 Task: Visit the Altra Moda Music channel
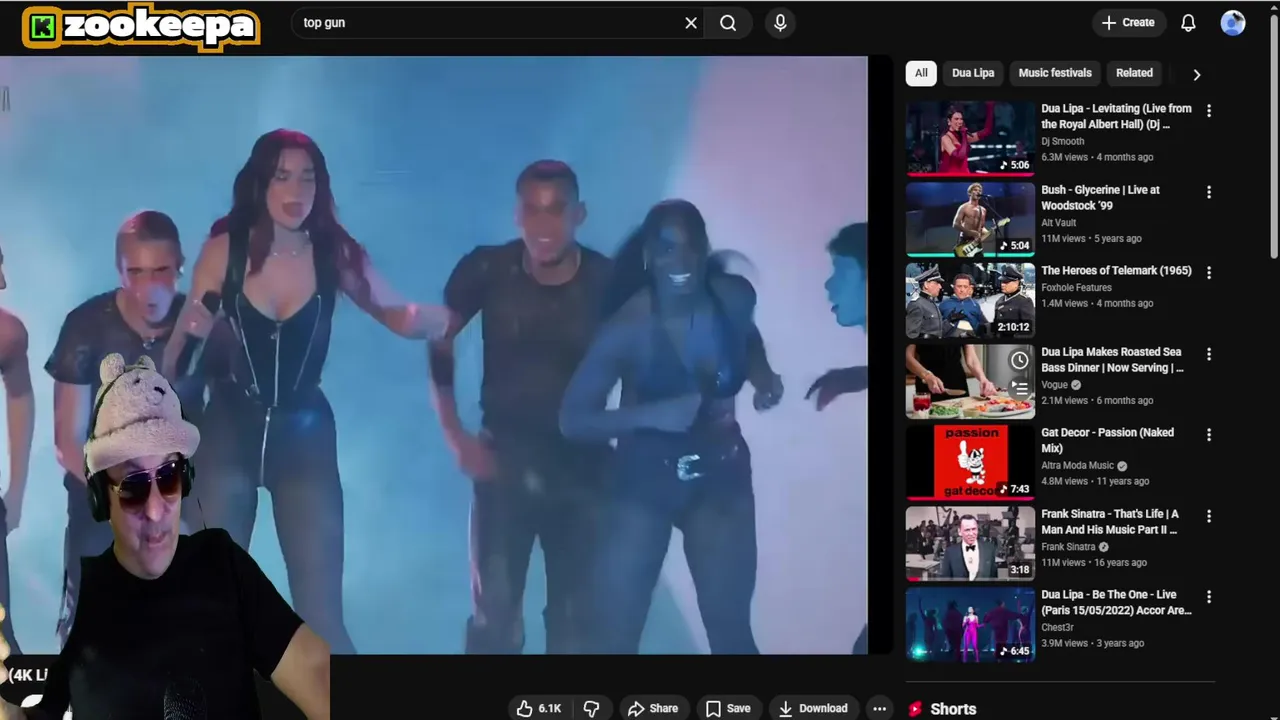click(1077, 465)
